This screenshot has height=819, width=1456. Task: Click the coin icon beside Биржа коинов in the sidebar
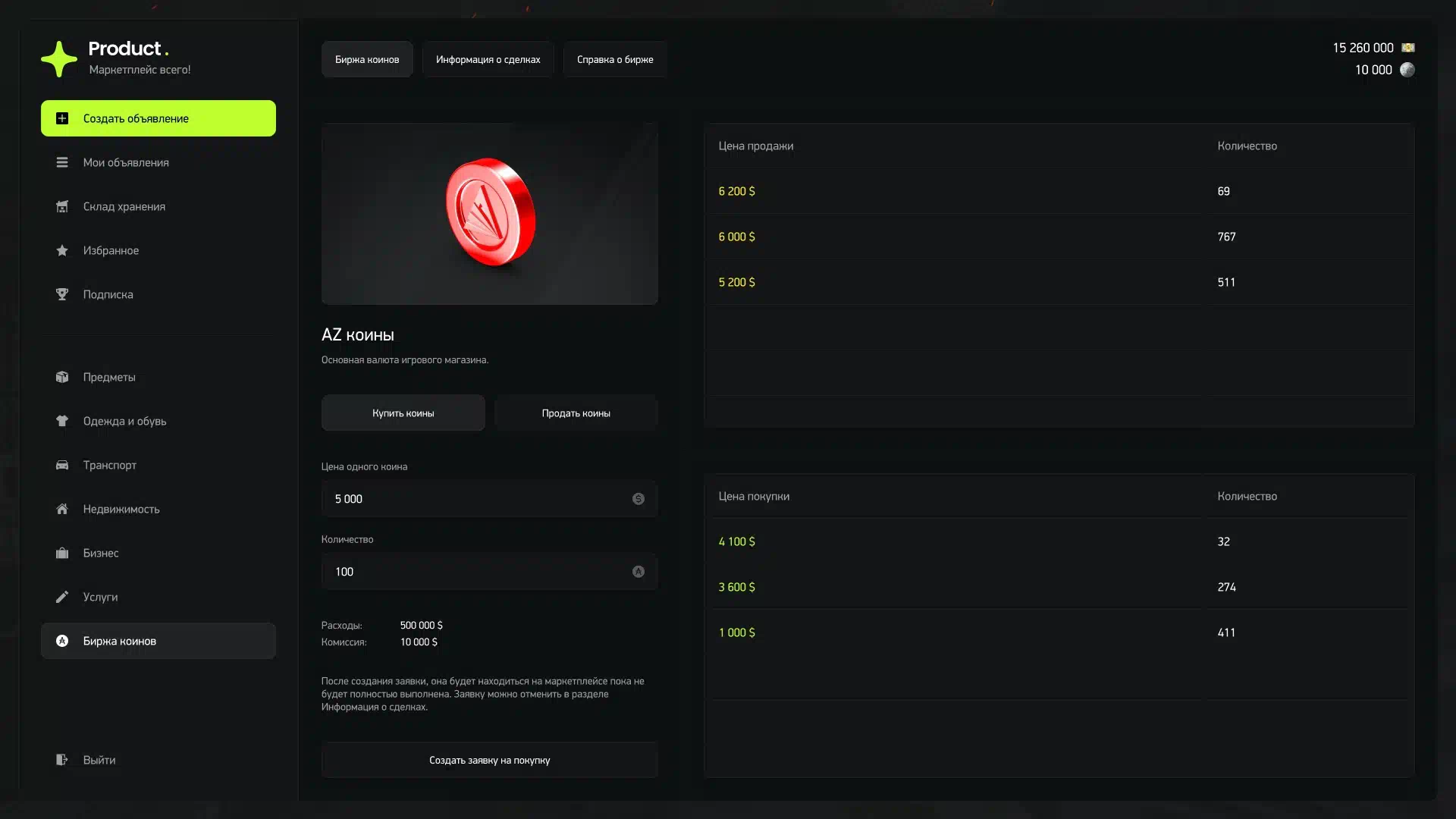[x=62, y=641]
